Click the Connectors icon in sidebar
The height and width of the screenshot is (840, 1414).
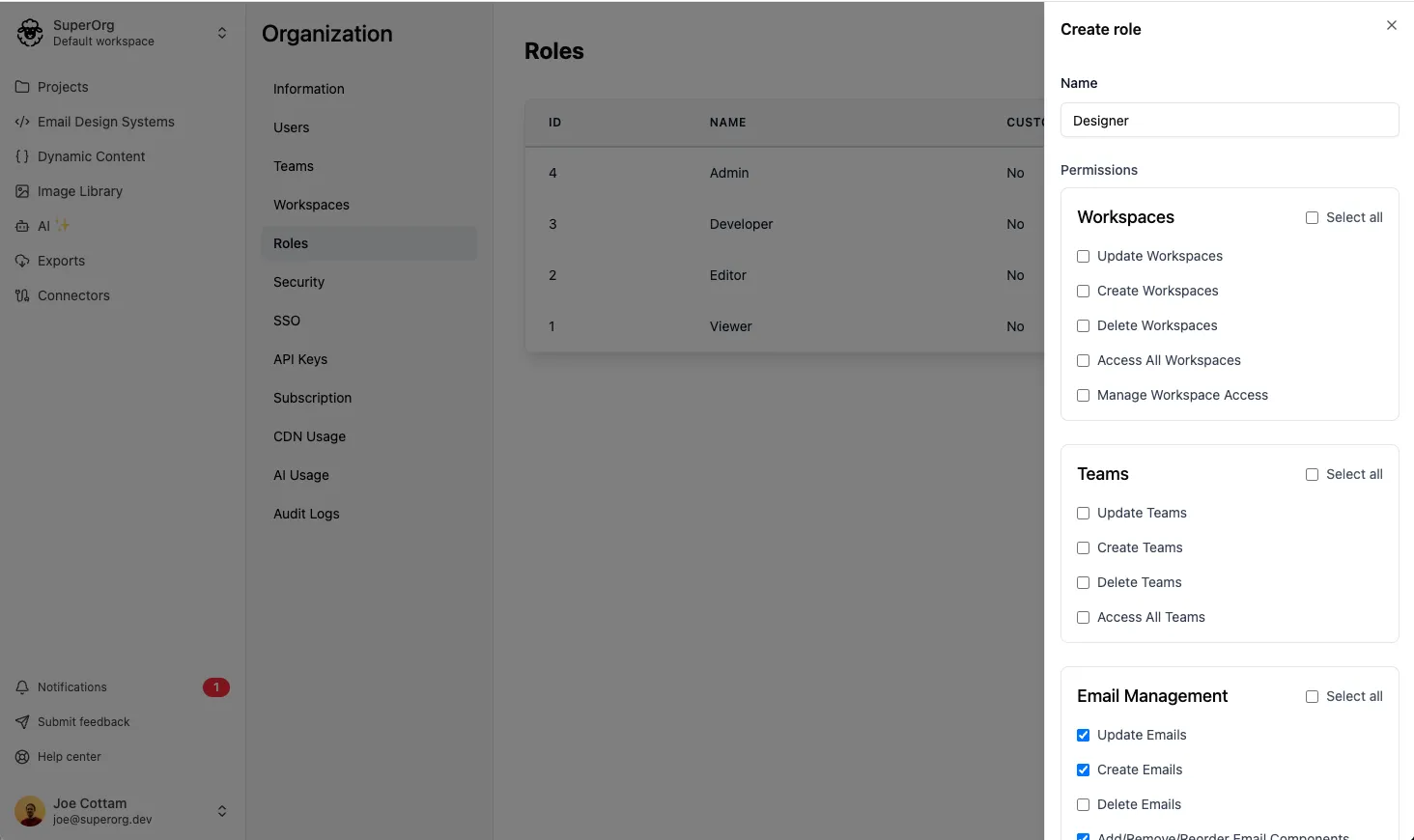click(x=22, y=295)
